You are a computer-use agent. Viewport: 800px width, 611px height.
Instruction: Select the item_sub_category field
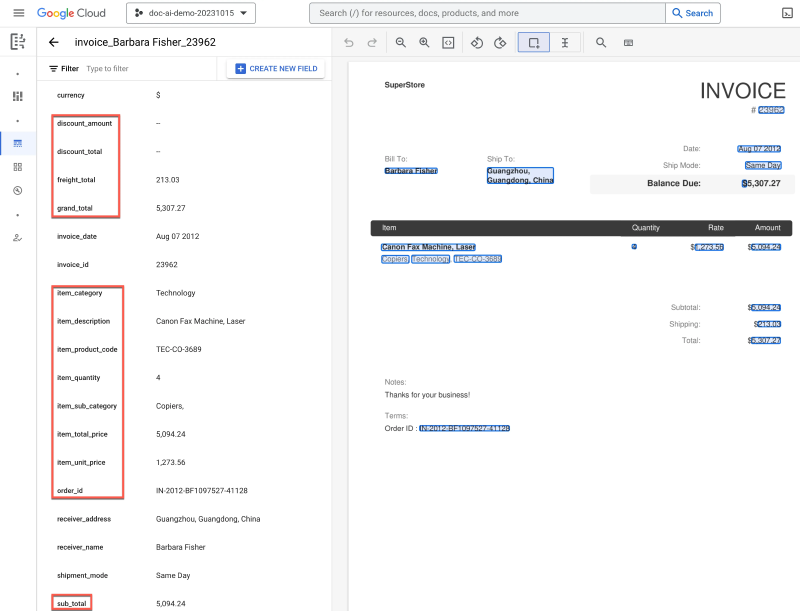(87, 406)
